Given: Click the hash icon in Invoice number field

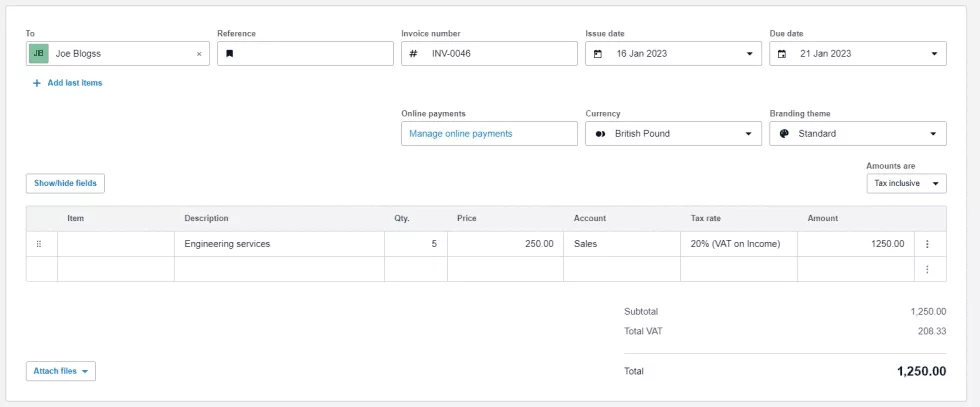Looking at the screenshot, I should [x=413, y=54].
